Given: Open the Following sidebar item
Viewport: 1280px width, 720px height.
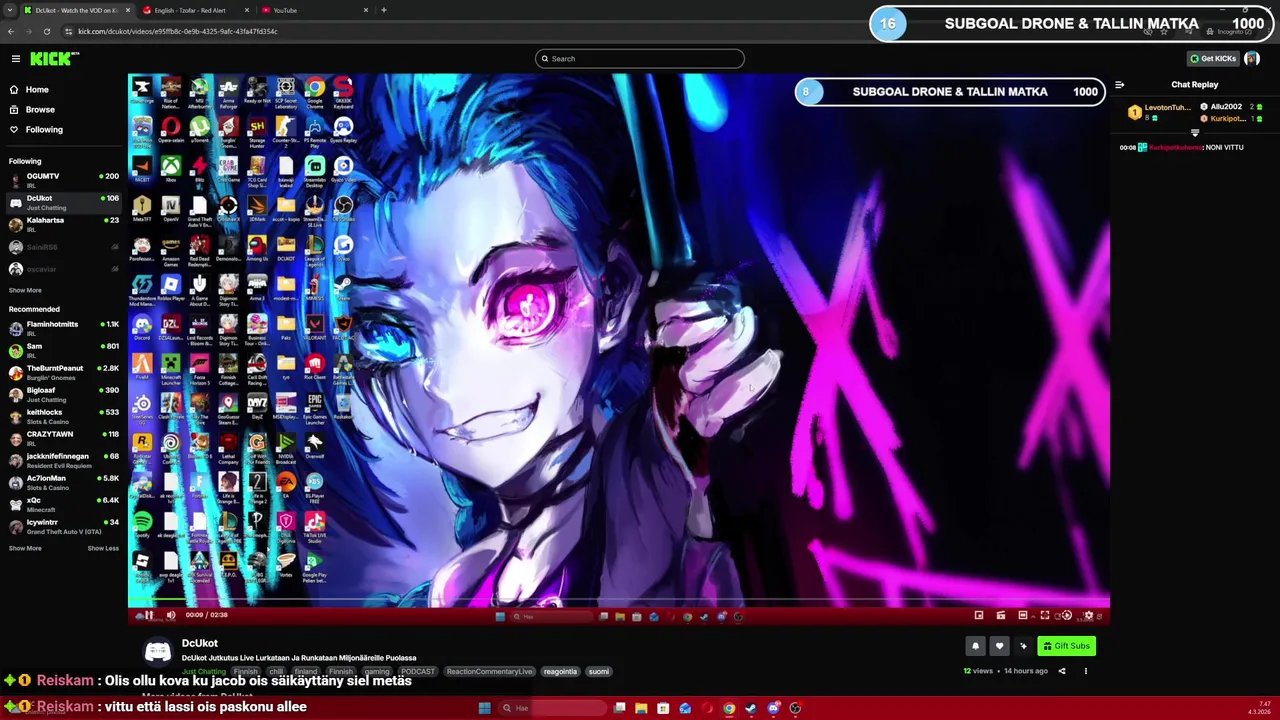Looking at the screenshot, I should [44, 130].
